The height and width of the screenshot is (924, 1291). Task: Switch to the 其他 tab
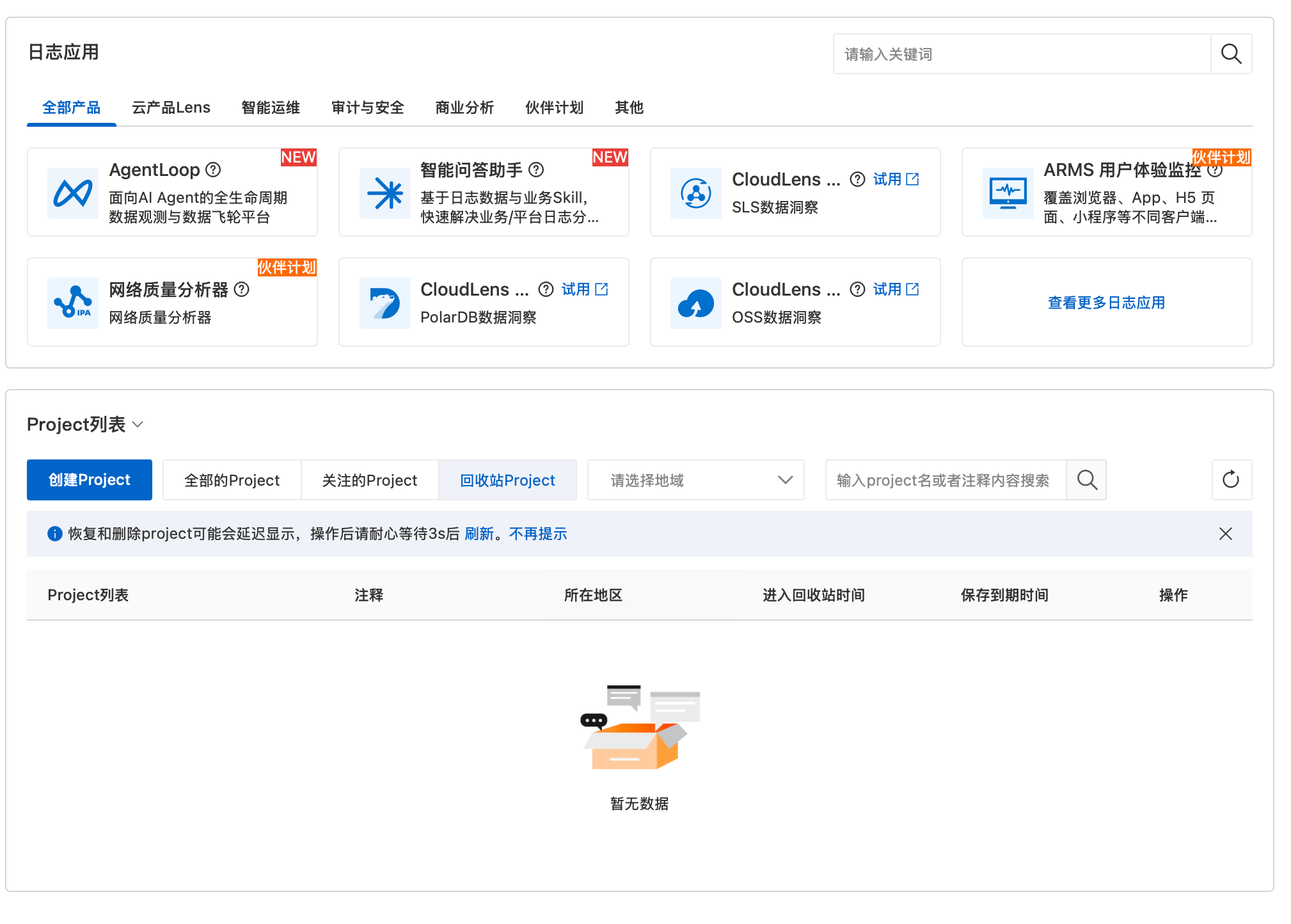tap(629, 108)
